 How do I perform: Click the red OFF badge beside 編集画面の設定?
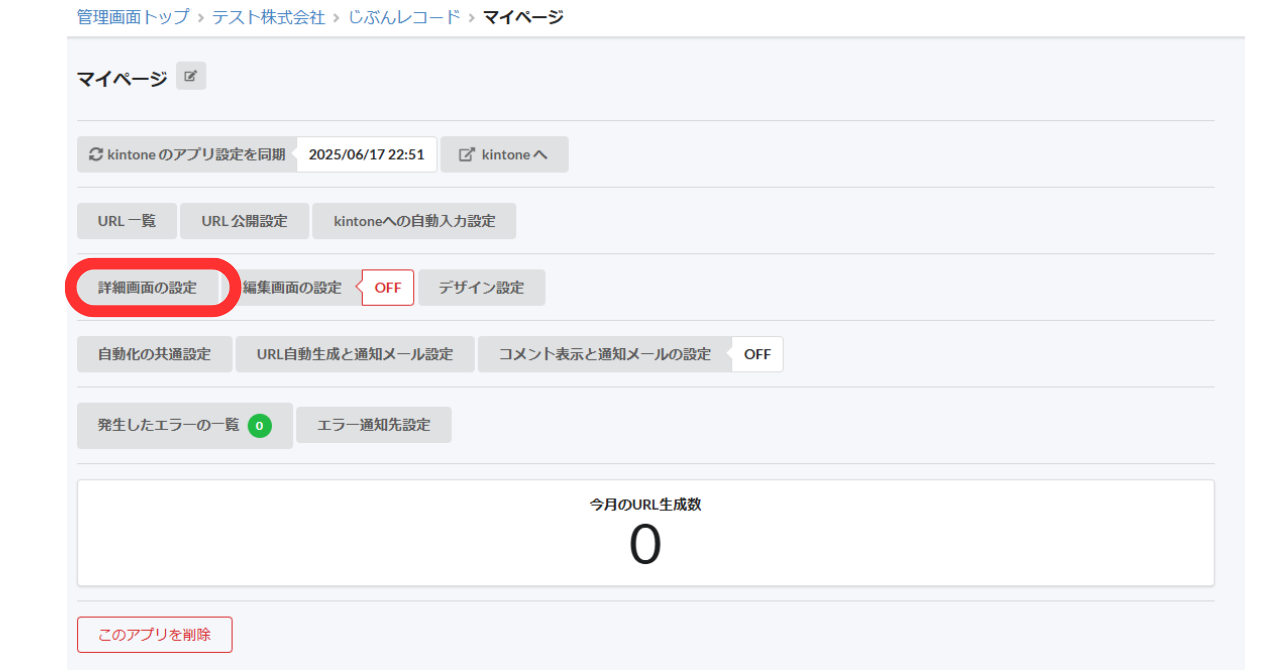pos(388,287)
